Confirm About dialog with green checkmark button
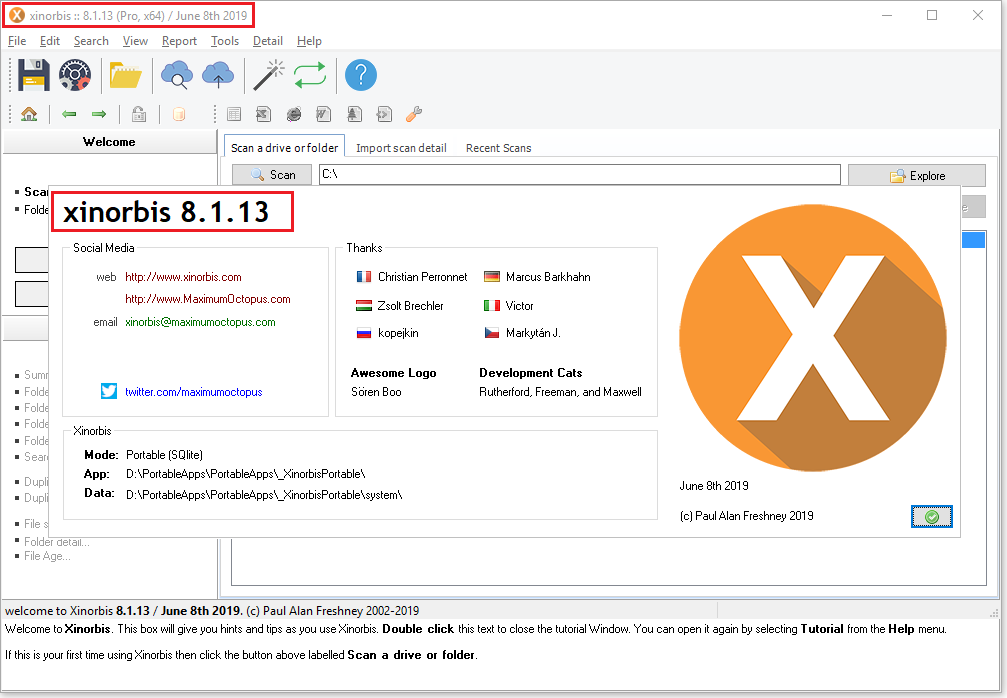Image resolution: width=1007 pixels, height=698 pixels. point(931,516)
